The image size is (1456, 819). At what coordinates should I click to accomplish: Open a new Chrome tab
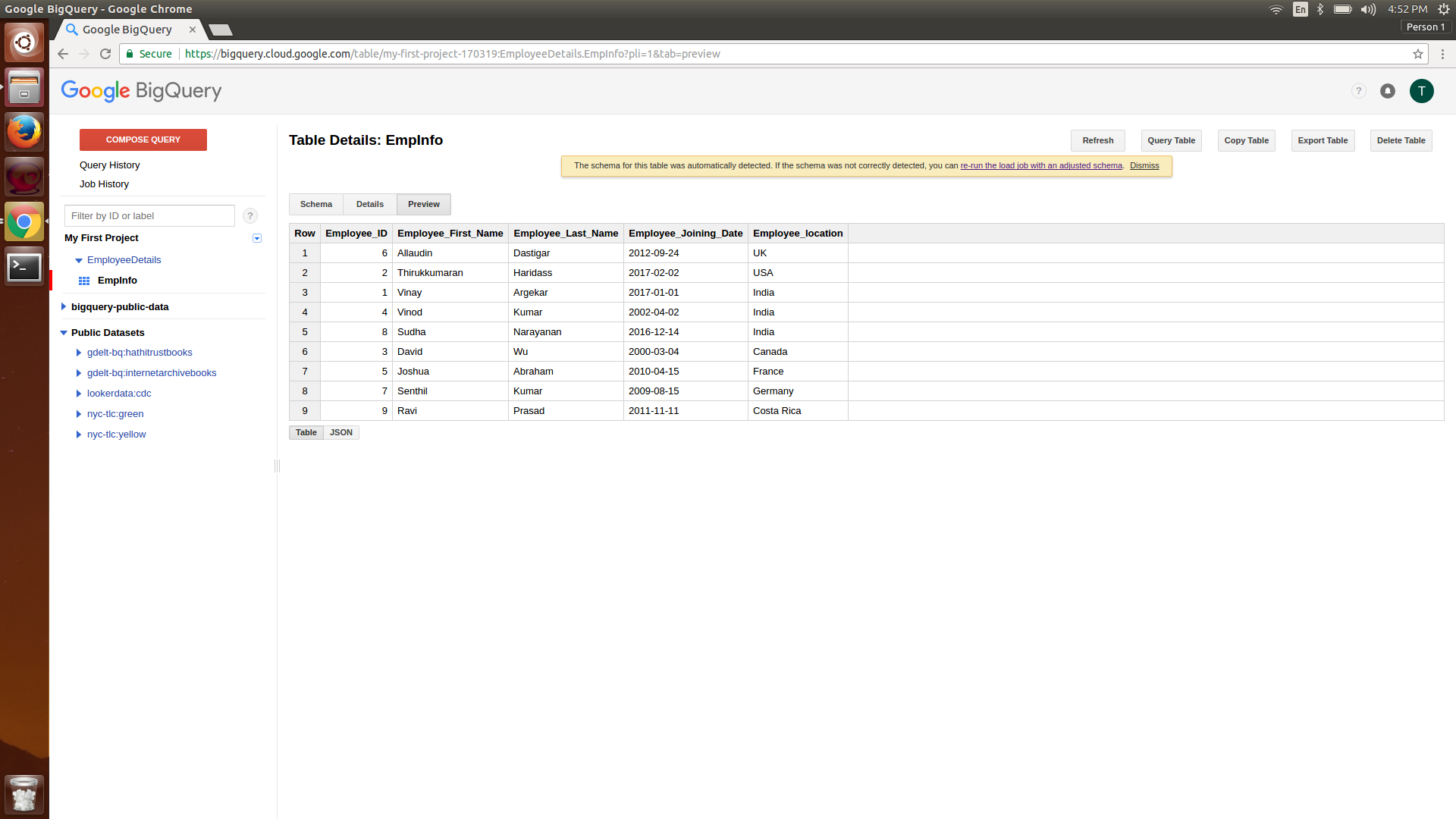pyautogui.click(x=221, y=30)
